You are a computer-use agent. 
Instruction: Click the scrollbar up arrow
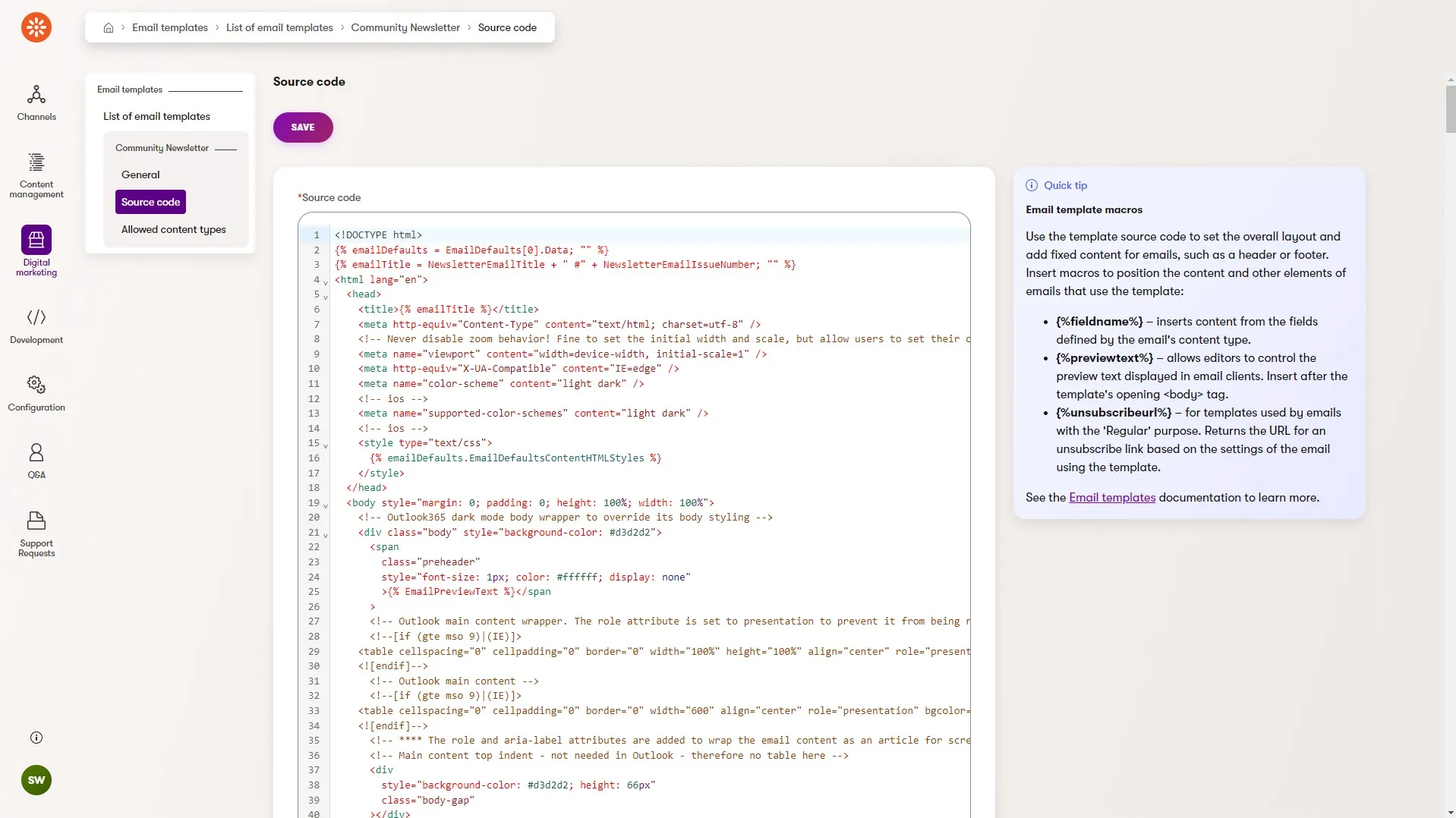tap(1451, 80)
